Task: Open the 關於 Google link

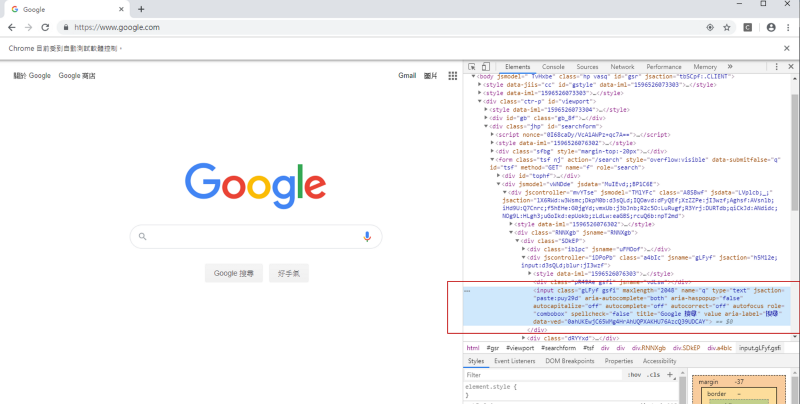Action: [x=32, y=76]
